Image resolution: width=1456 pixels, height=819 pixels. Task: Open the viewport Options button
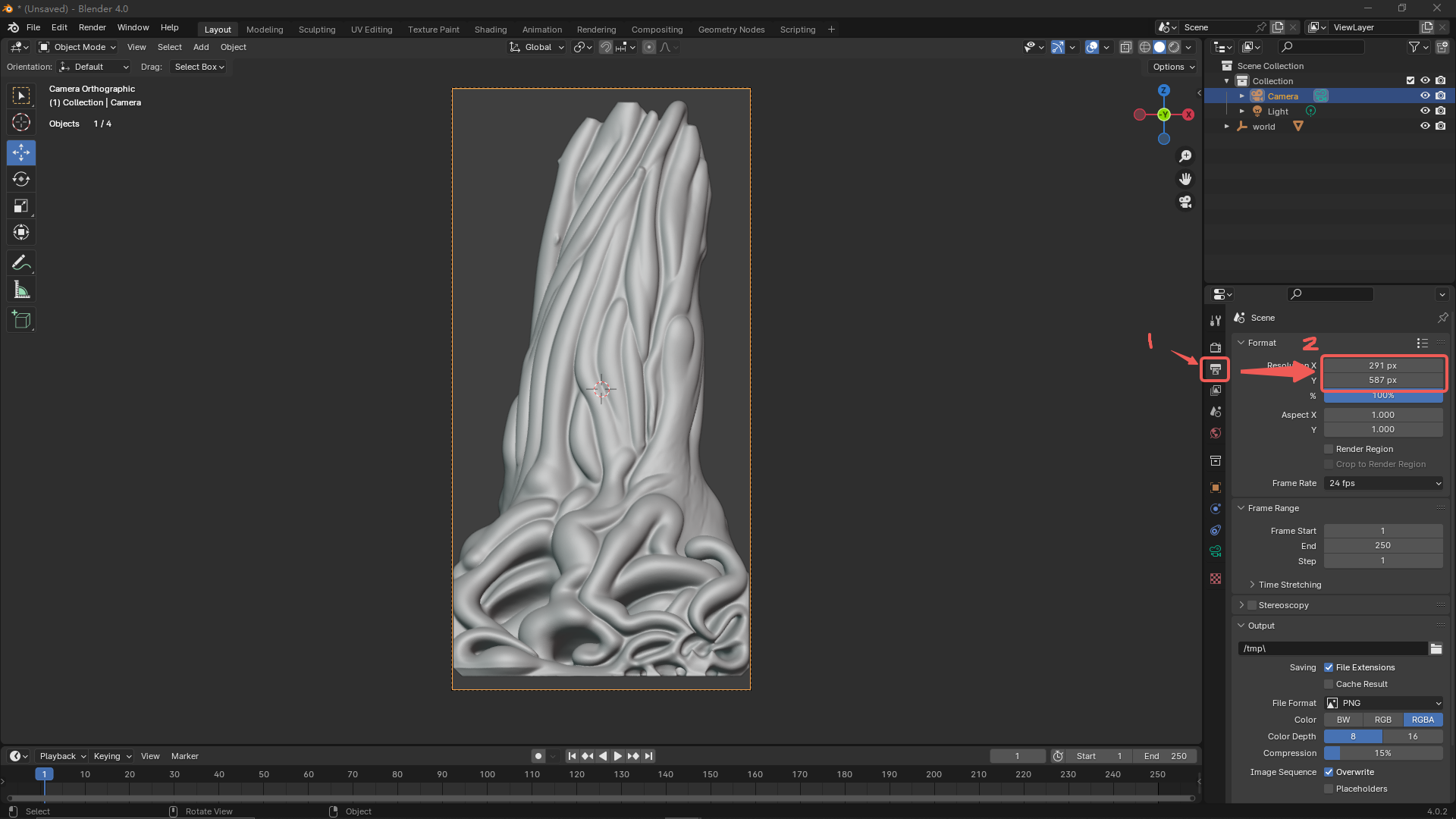tap(1173, 67)
